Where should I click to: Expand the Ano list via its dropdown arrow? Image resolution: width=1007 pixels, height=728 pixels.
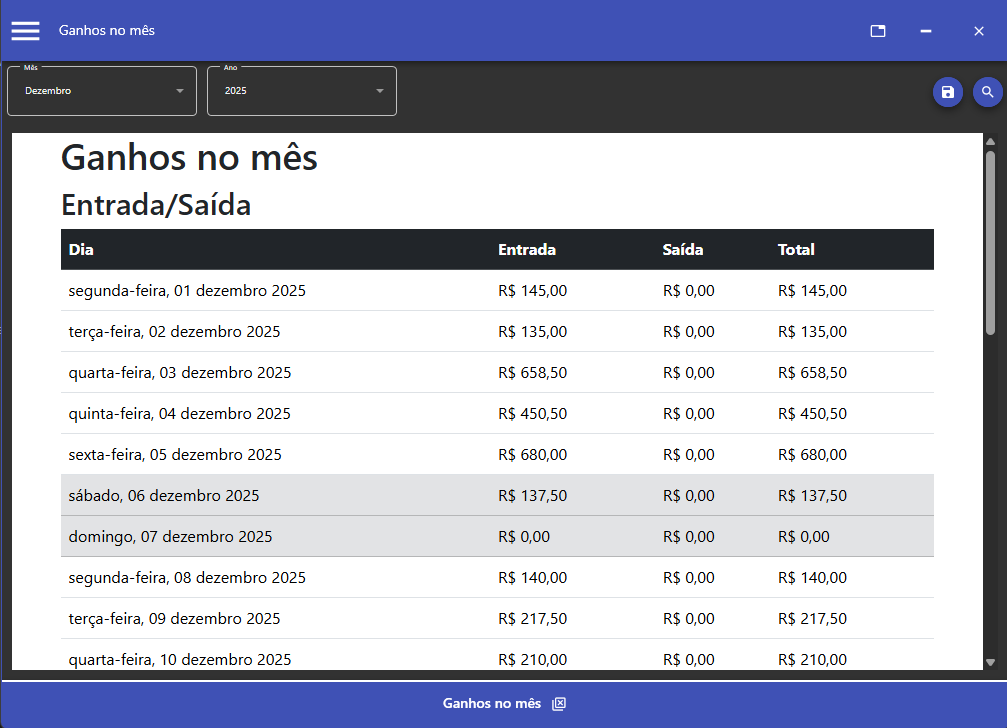[x=379, y=90]
